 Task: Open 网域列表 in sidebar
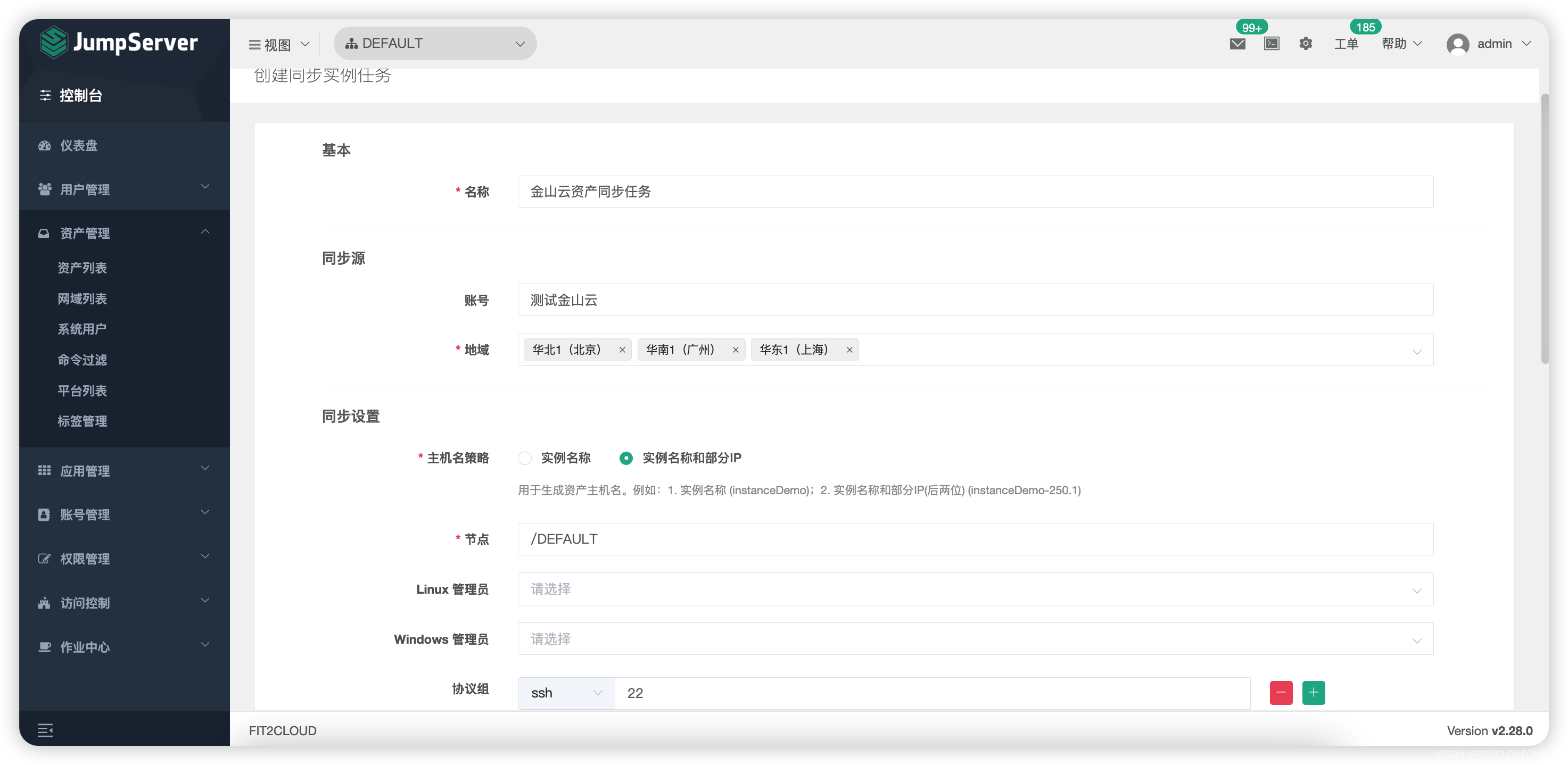81,299
